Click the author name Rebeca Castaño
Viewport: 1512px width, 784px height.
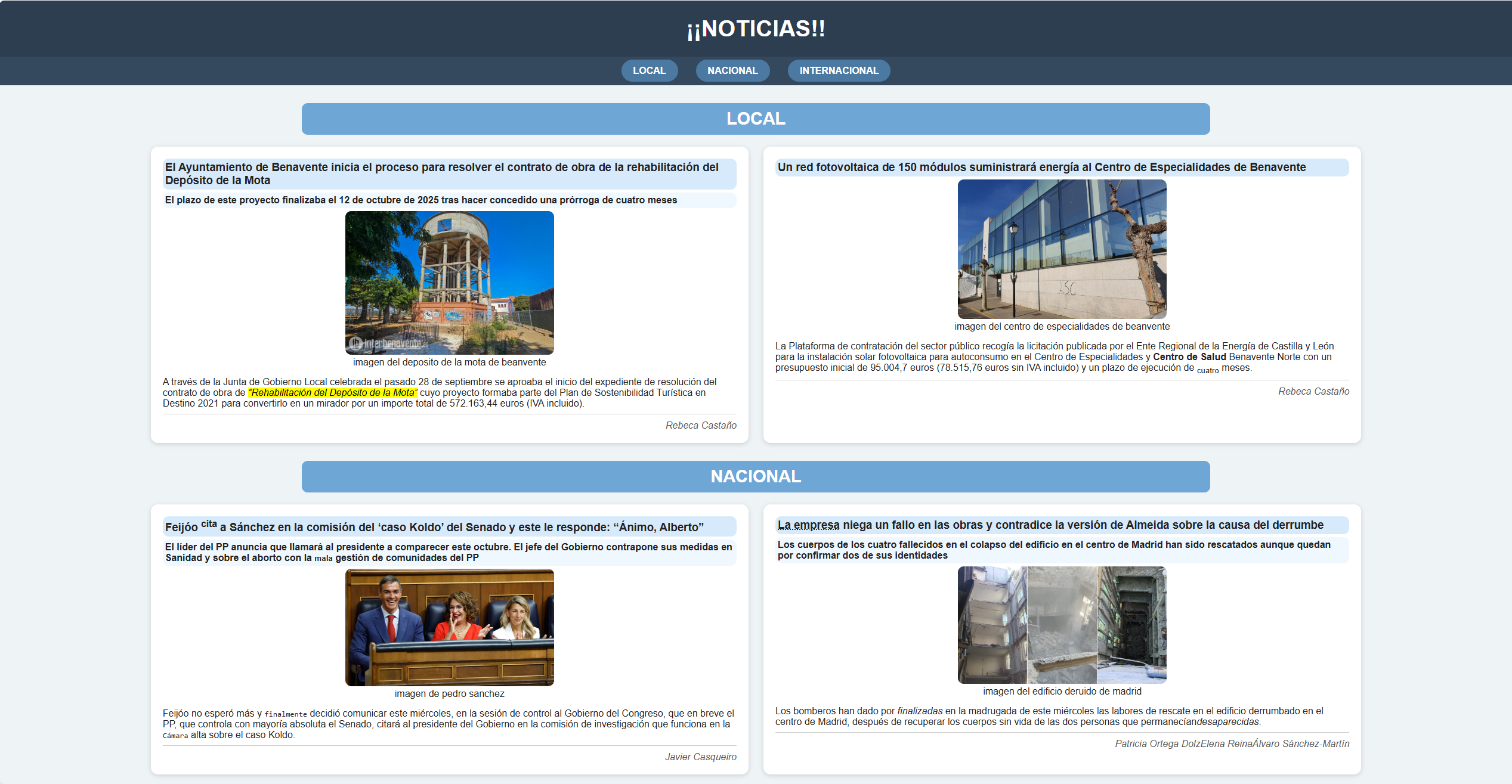click(x=701, y=426)
